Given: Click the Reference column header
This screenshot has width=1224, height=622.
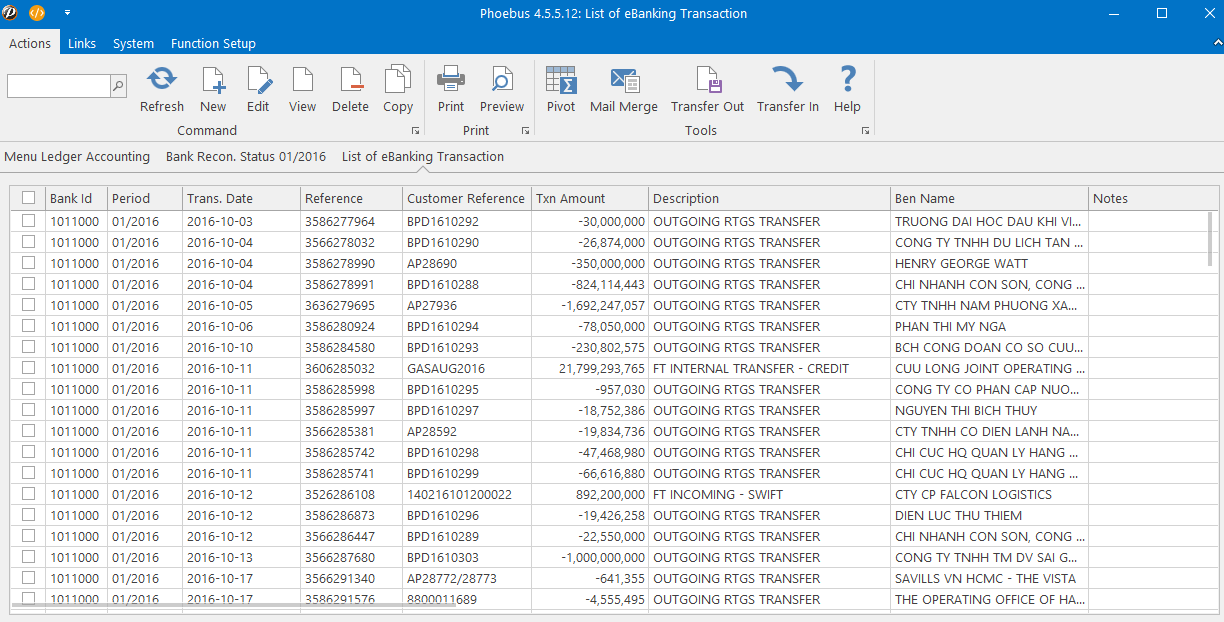Looking at the screenshot, I should pos(352,198).
